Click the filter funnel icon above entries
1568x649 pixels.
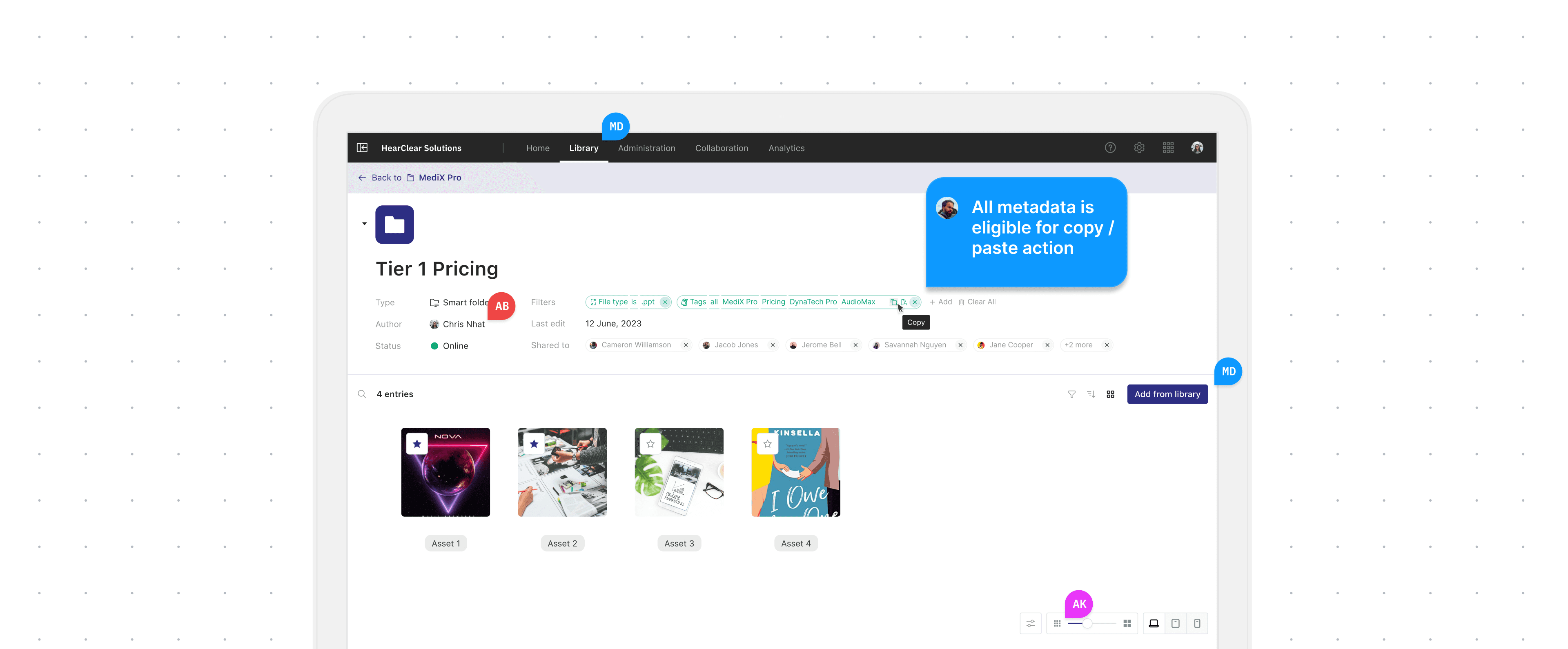click(x=1072, y=394)
